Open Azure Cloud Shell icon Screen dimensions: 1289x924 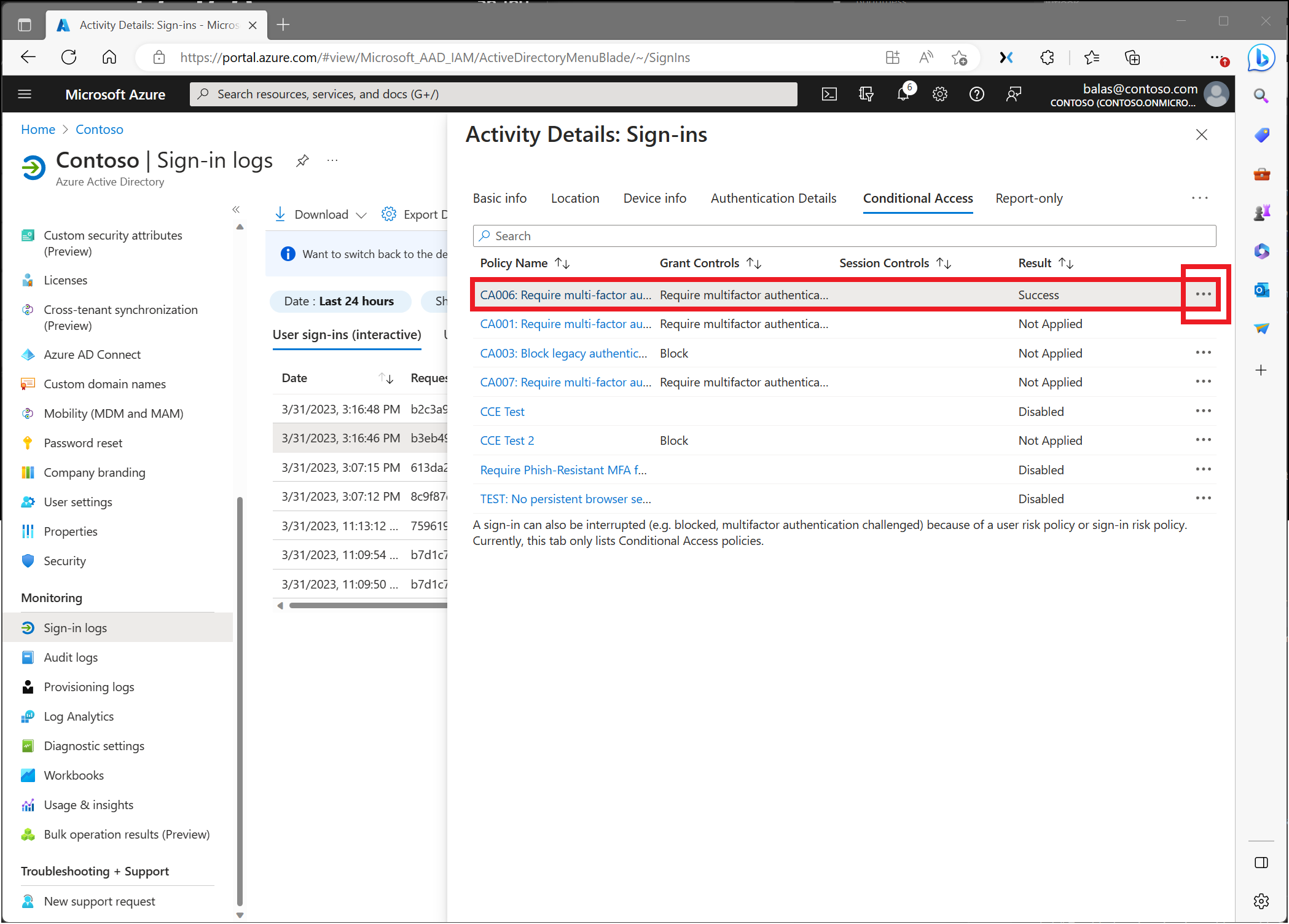pyautogui.click(x=829, y=94)
